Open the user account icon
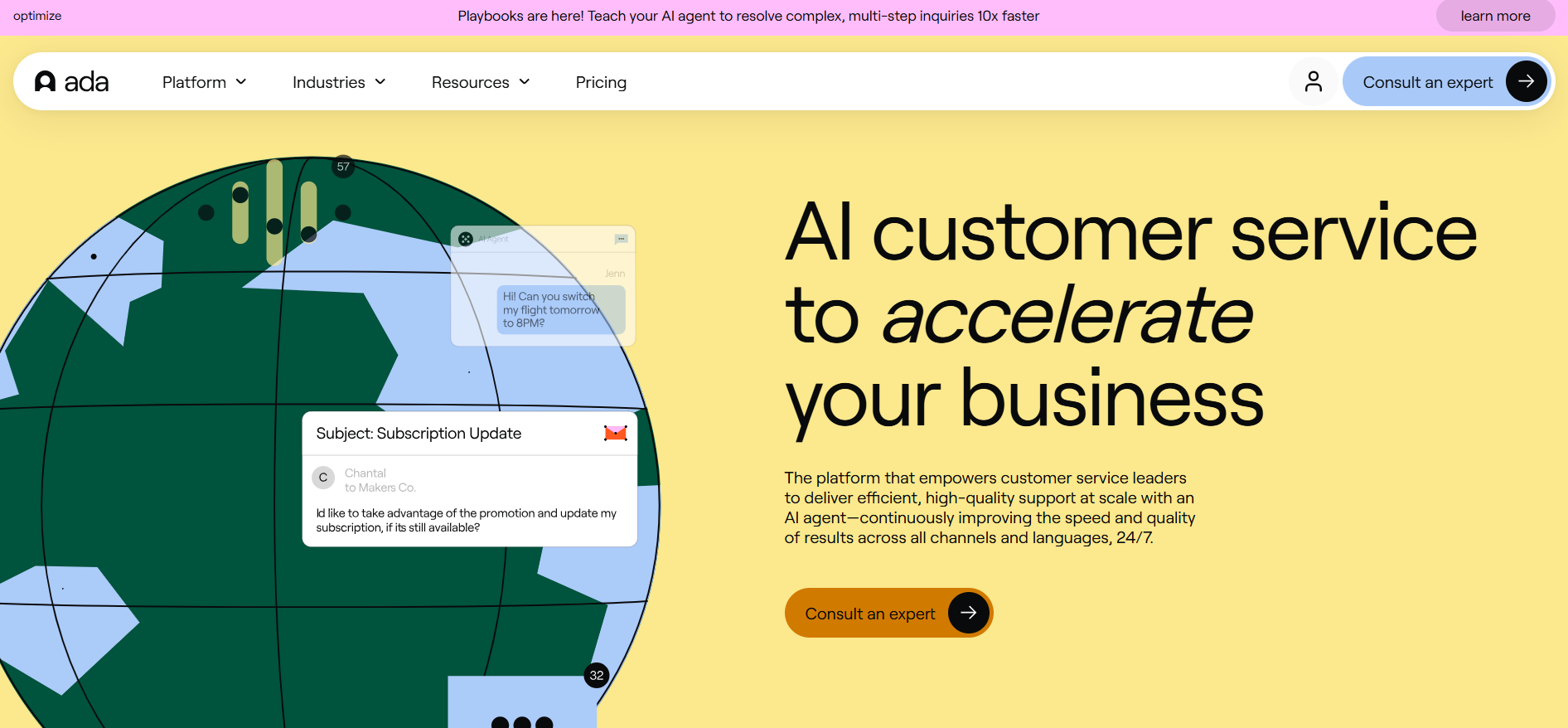The height and width of the screenshot is (728, 1568). [1313, 81]
